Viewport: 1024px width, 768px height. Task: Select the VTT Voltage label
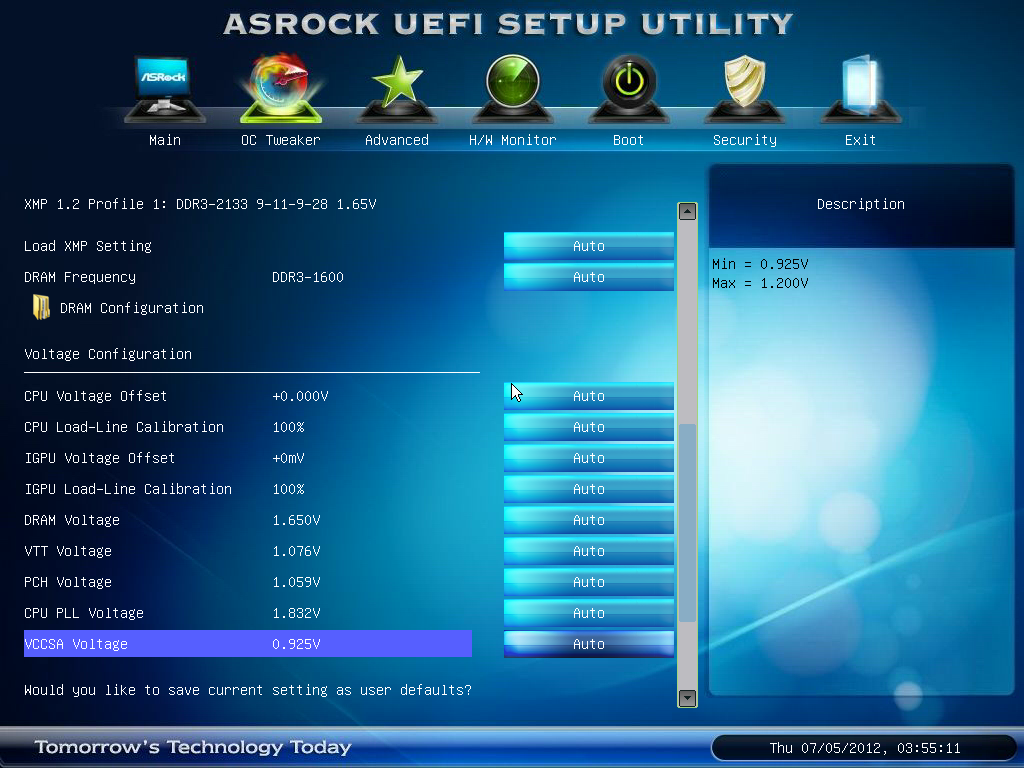click(68, 551)
